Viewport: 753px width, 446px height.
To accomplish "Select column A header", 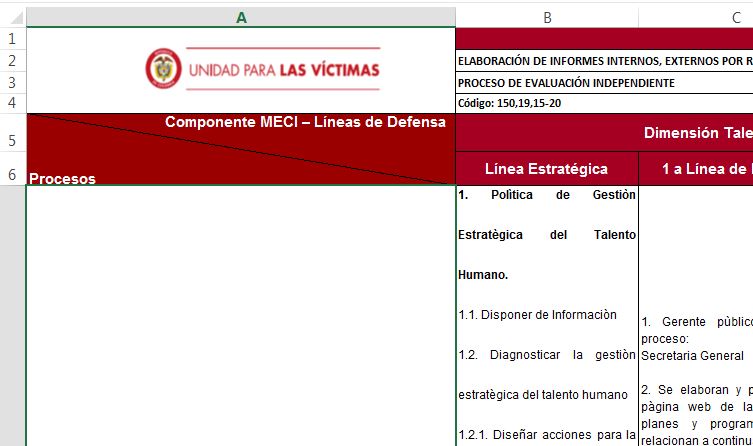I will pyautogui.click(x=241, y=18).
